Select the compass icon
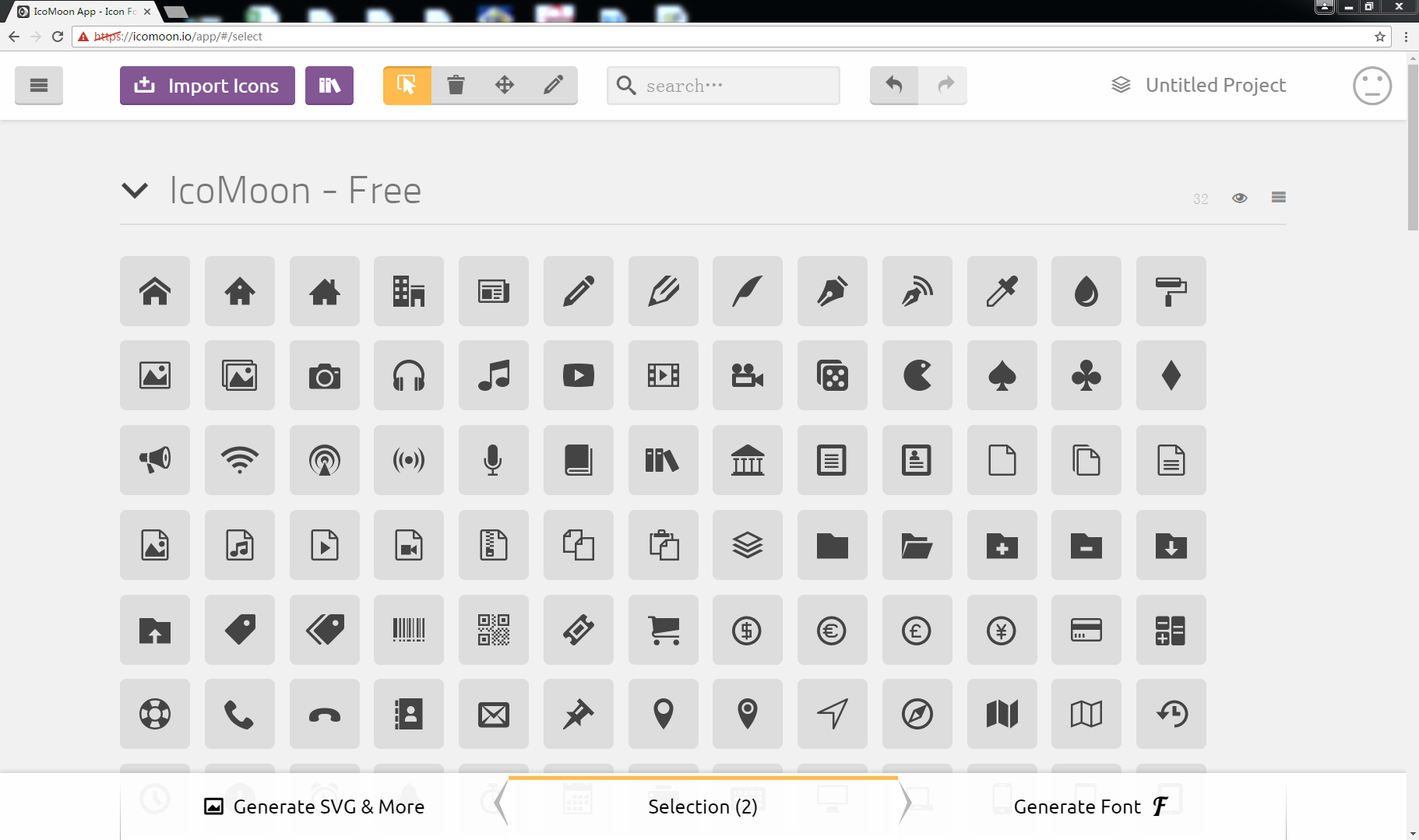 [917, 714]
